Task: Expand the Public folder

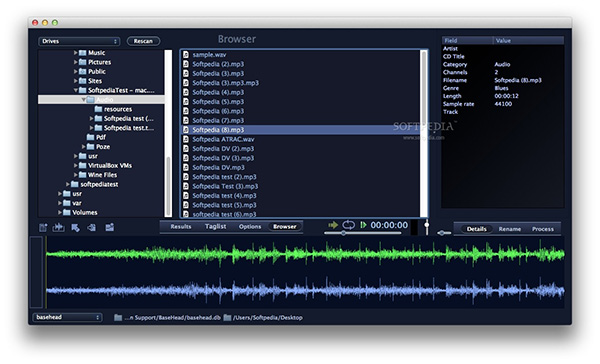Action: [75, 71]
